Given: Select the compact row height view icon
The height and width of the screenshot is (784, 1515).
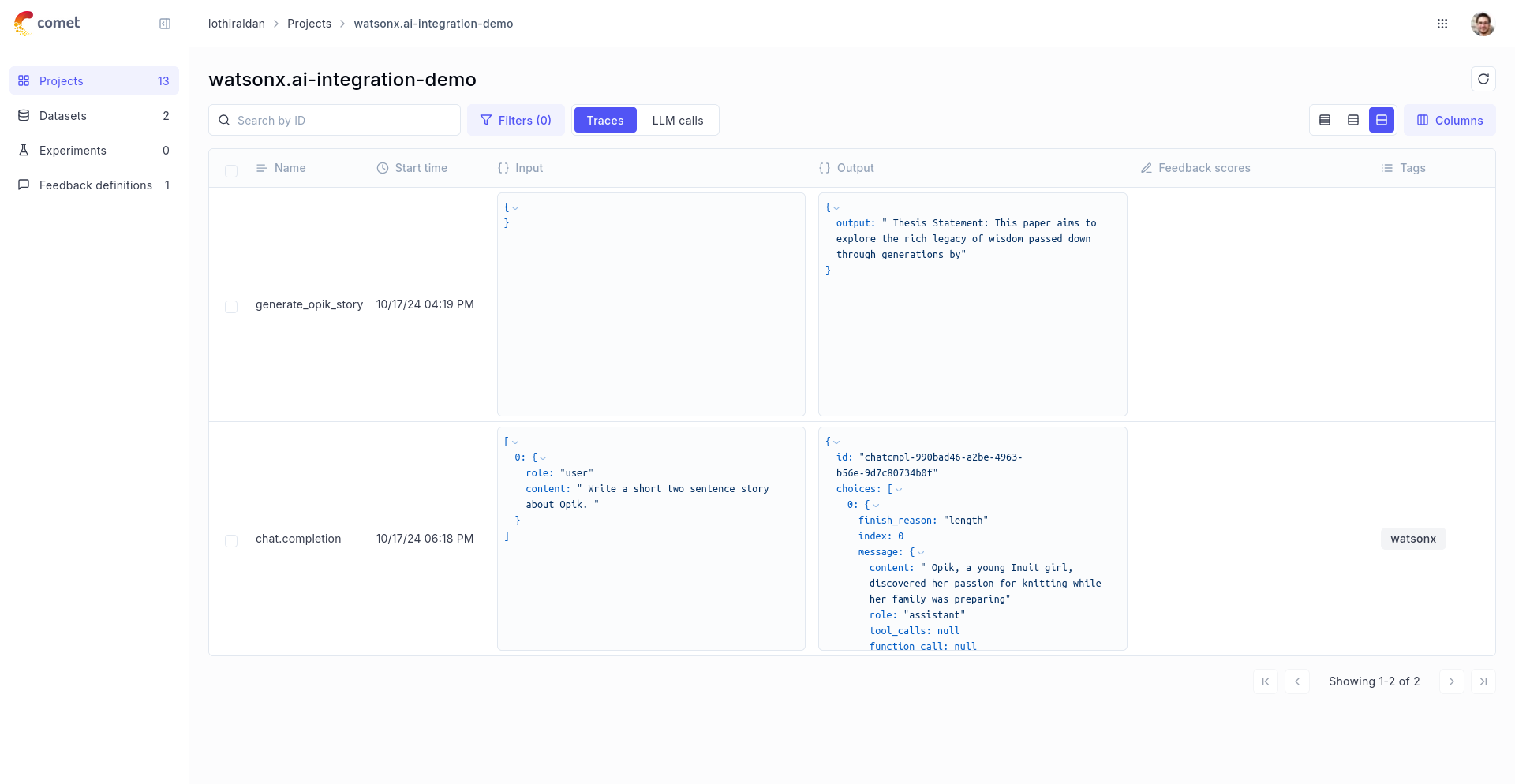Looking at the screenshot, I should [x=1325, y=120].
